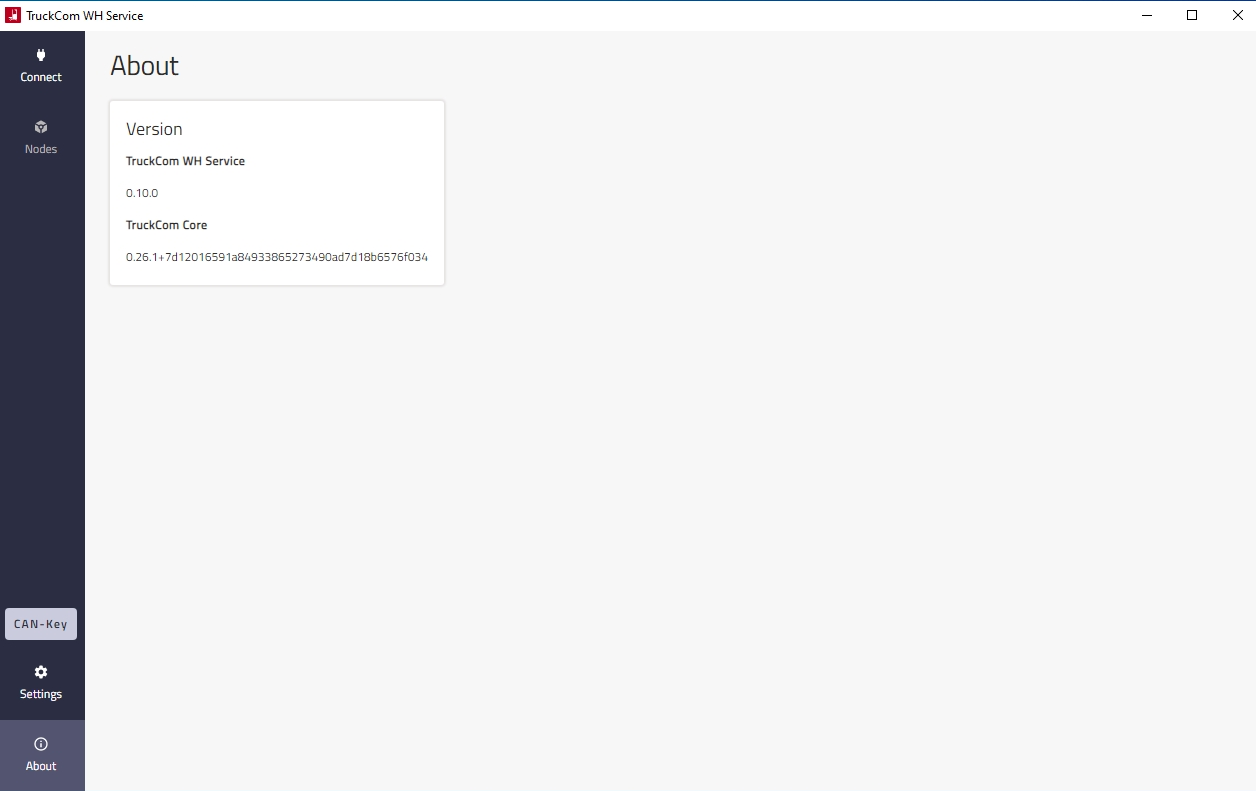Click the About page heading

(144, 66)
